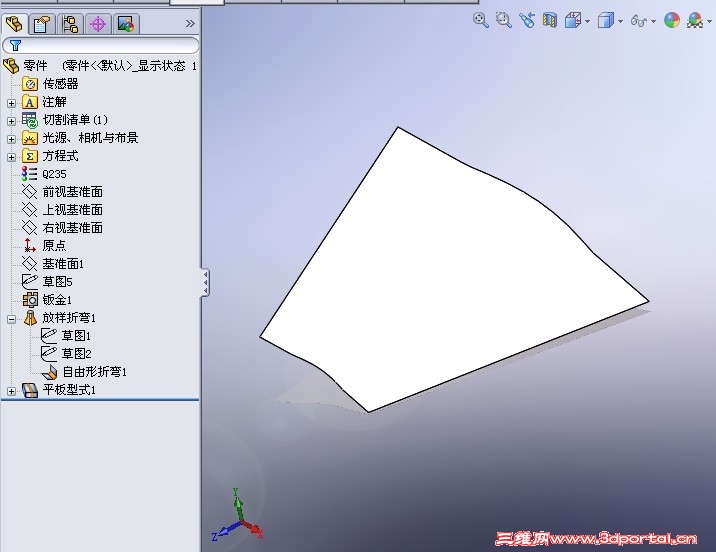This screenshot has height=552, width=716.
Task: Click the Edit Appearance color ball icon
Action: [x=672, y=20]
